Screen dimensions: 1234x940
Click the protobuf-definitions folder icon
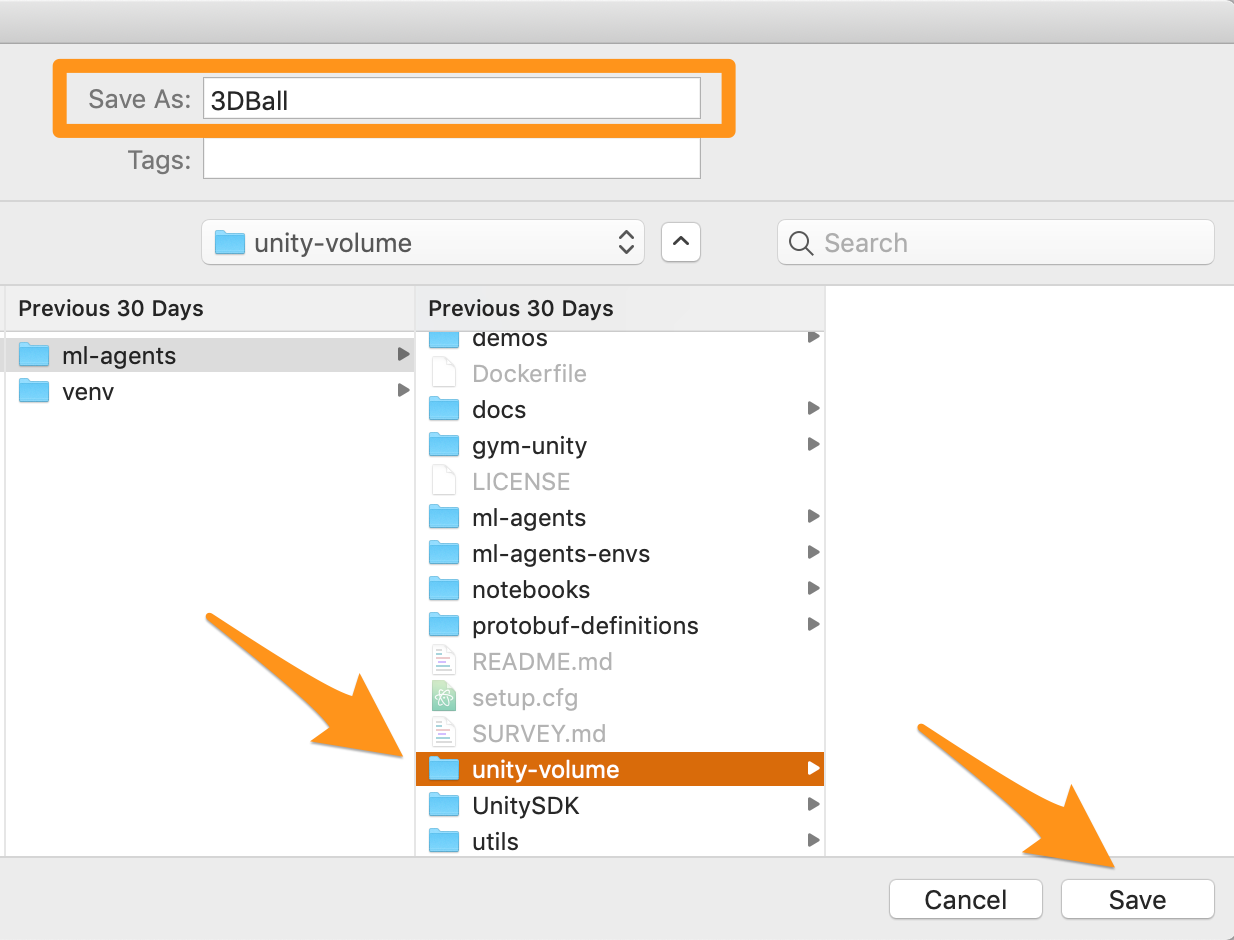coord(443,625)
